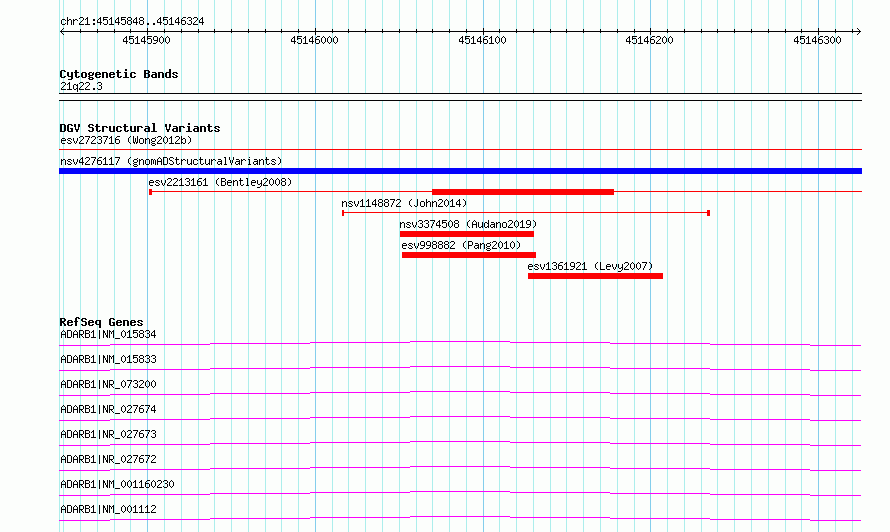
Task: Click ruler position 45145900
Action: click(x=146, y=40)
